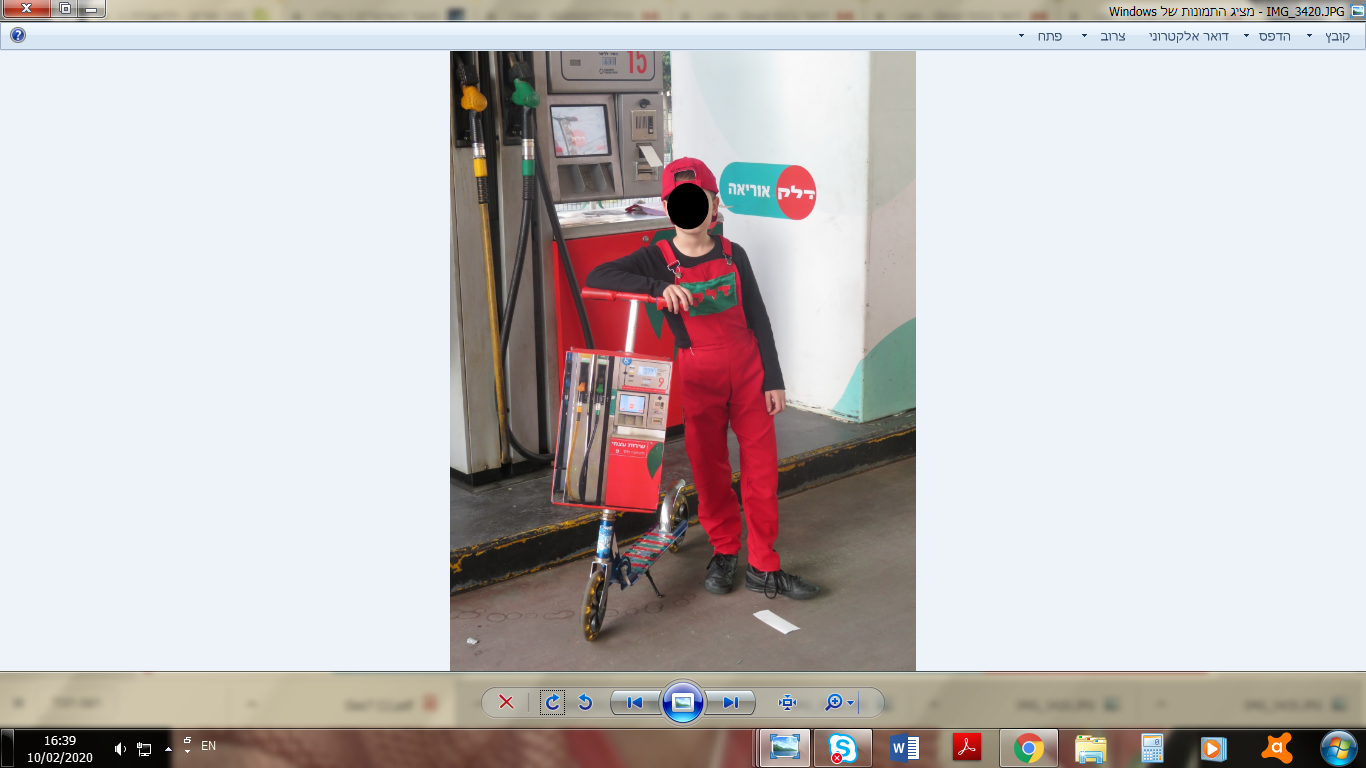
Task: Rotate the photo clockwise
Action: click(x=552, y=702)
